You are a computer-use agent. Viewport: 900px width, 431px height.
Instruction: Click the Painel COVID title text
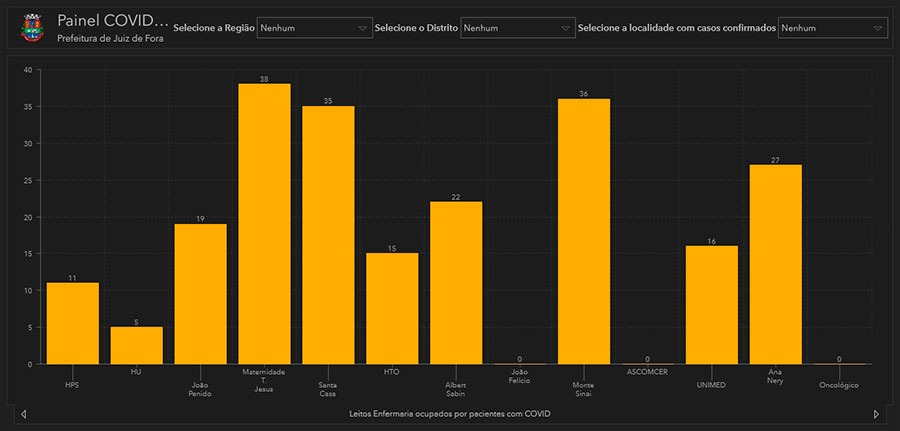pos(110,20)
